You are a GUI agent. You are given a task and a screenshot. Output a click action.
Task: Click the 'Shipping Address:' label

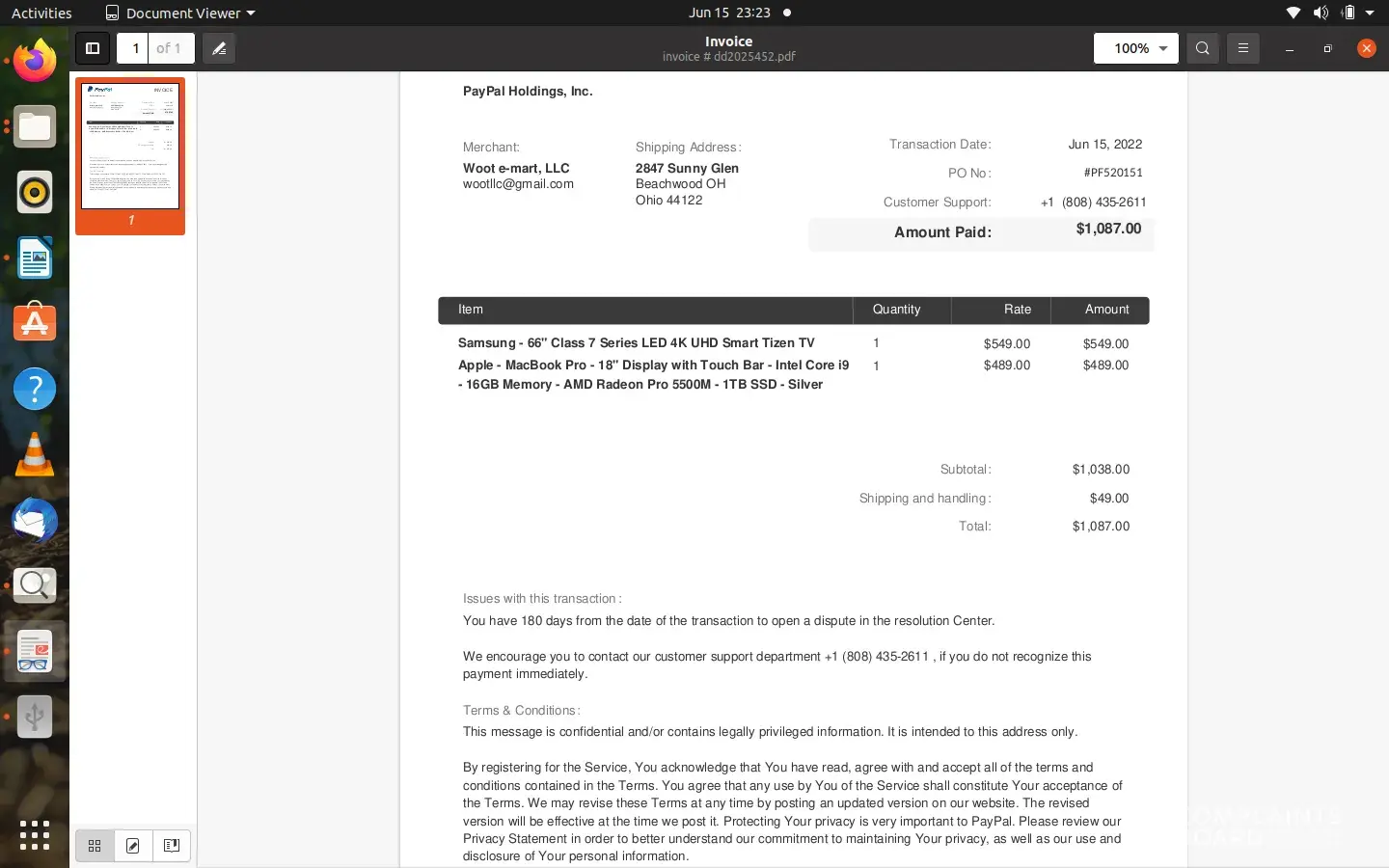pyautogui.click(x=688, y=148)
